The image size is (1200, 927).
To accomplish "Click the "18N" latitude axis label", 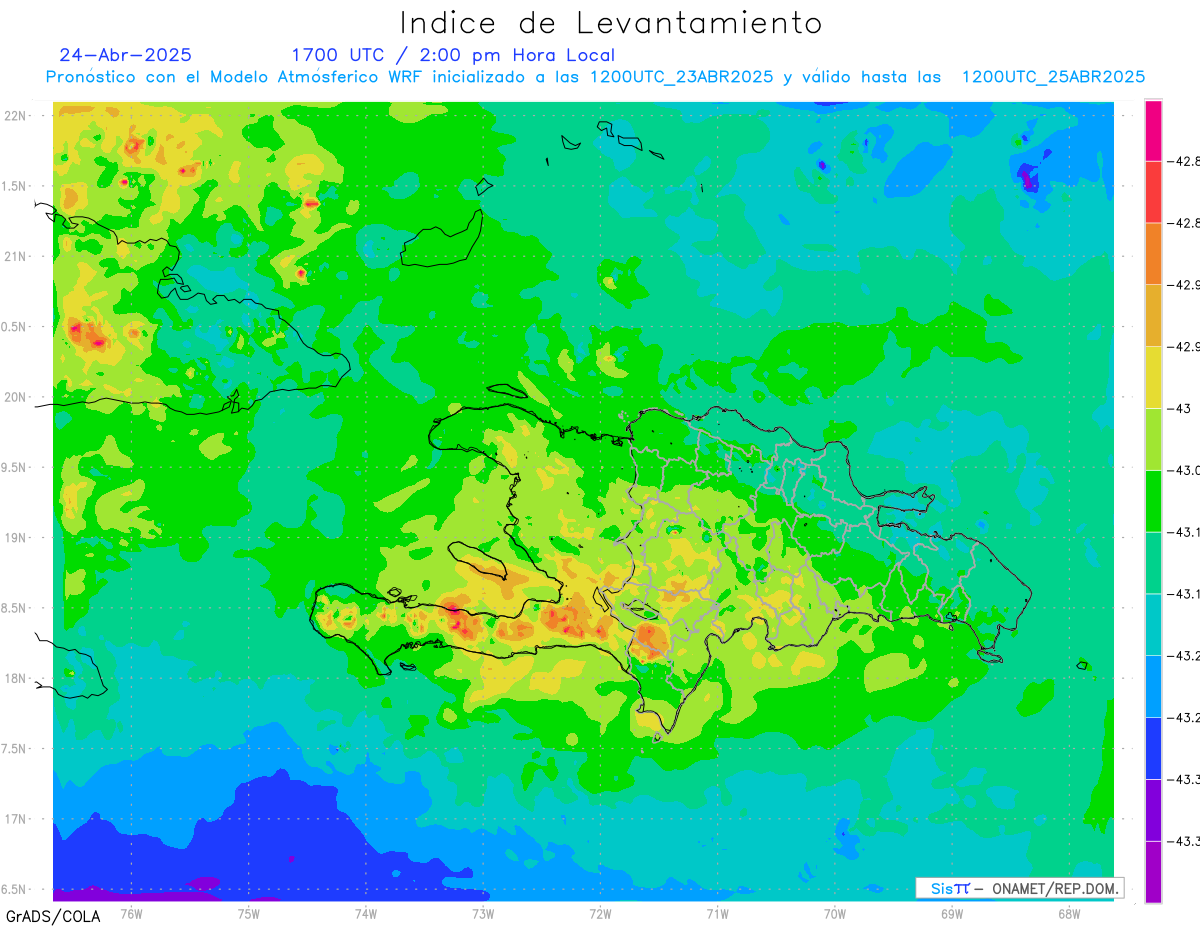I will point(15,678).
